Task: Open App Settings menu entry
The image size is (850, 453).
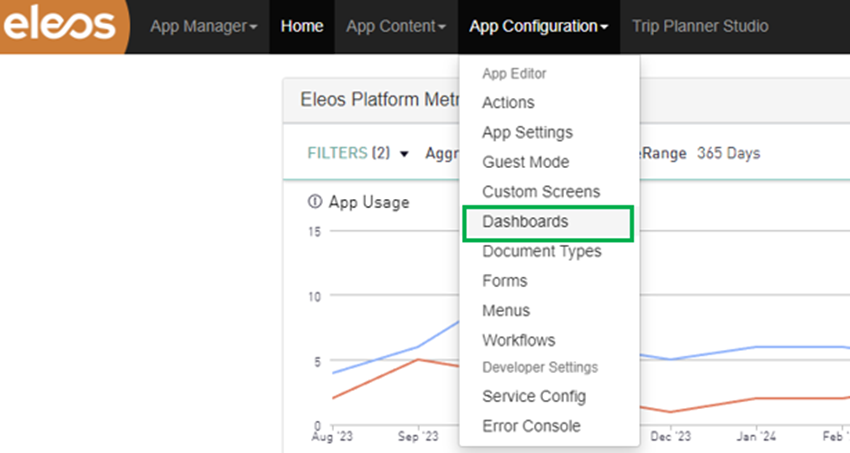Action: click(527, 132)
